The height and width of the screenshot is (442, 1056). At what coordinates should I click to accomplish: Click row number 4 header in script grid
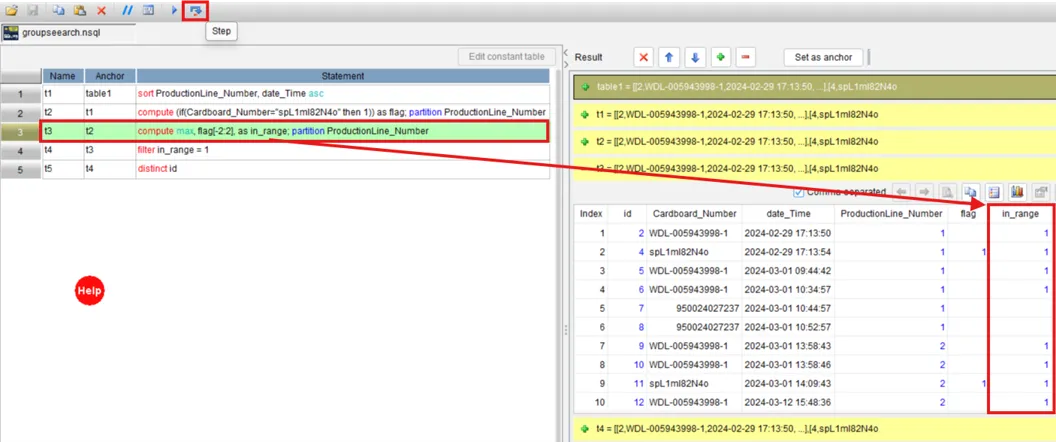21,150
